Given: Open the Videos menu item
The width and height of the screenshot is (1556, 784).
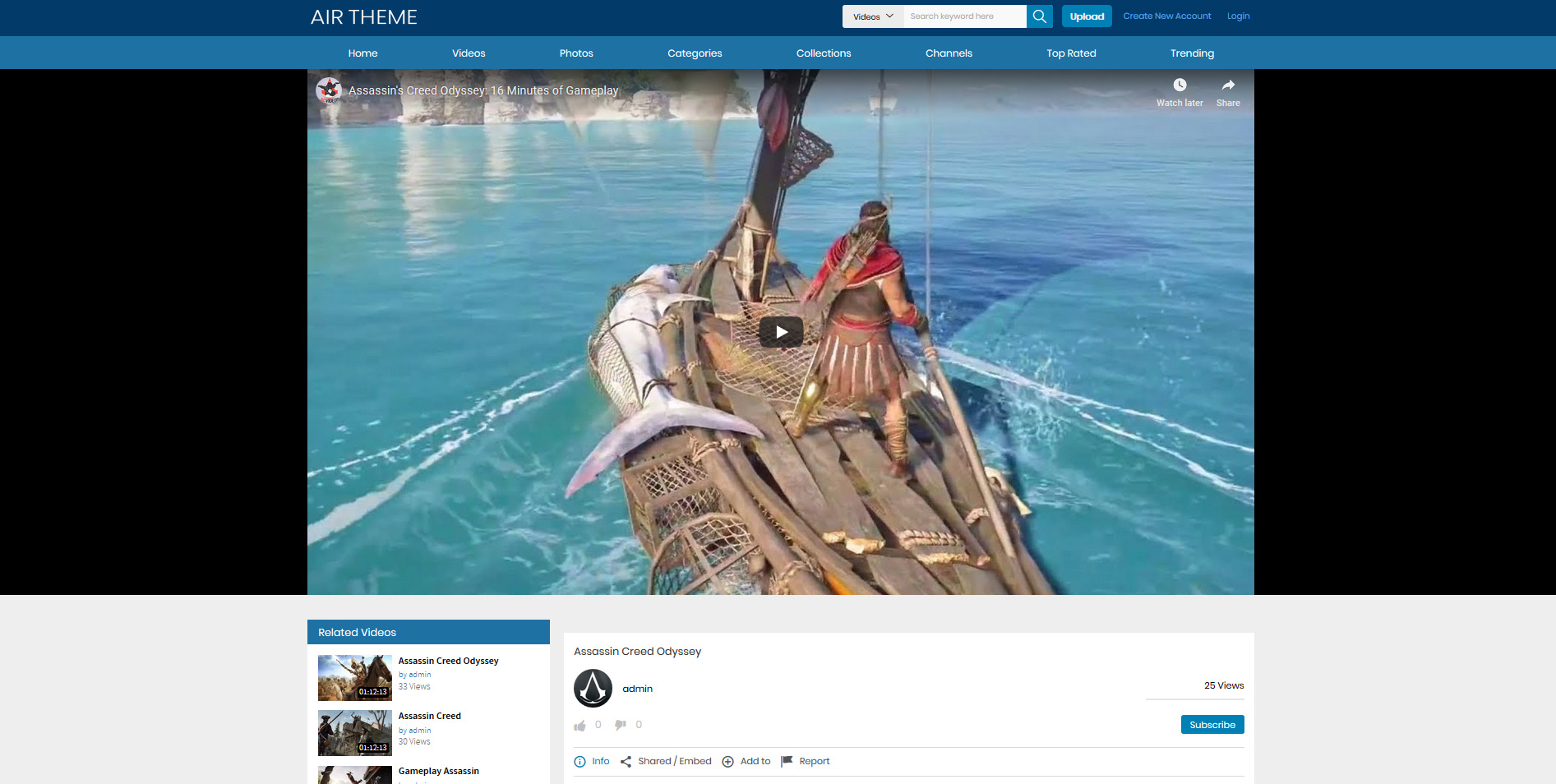Looking at the screenshot, I should (469, 53).
